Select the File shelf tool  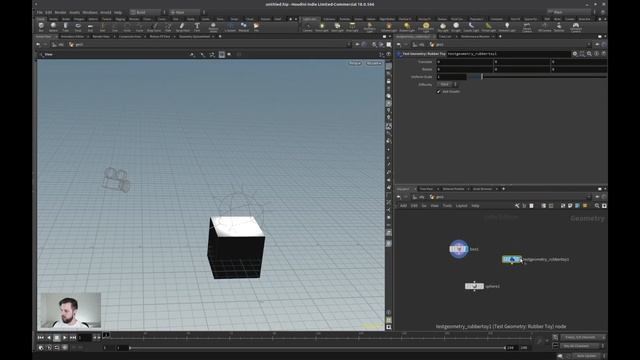[x=256, y=27]
